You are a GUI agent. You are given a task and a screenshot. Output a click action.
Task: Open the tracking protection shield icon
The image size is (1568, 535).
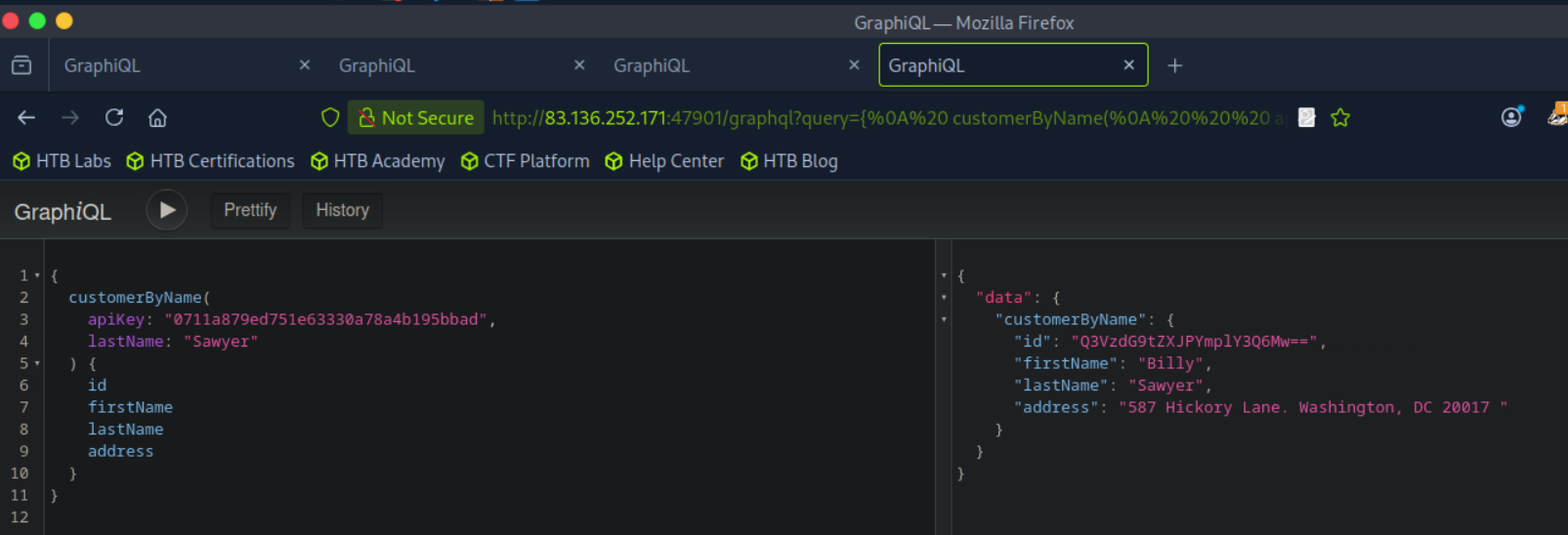tap(330, 118)
